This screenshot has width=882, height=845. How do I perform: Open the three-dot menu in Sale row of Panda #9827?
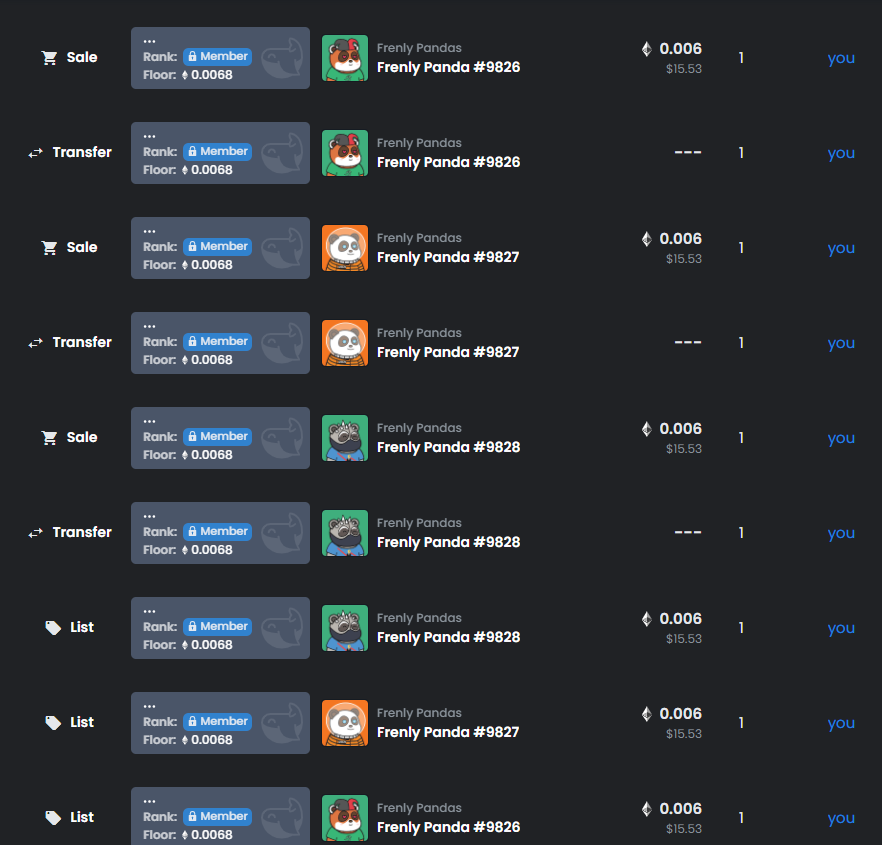tap(149, 232)
